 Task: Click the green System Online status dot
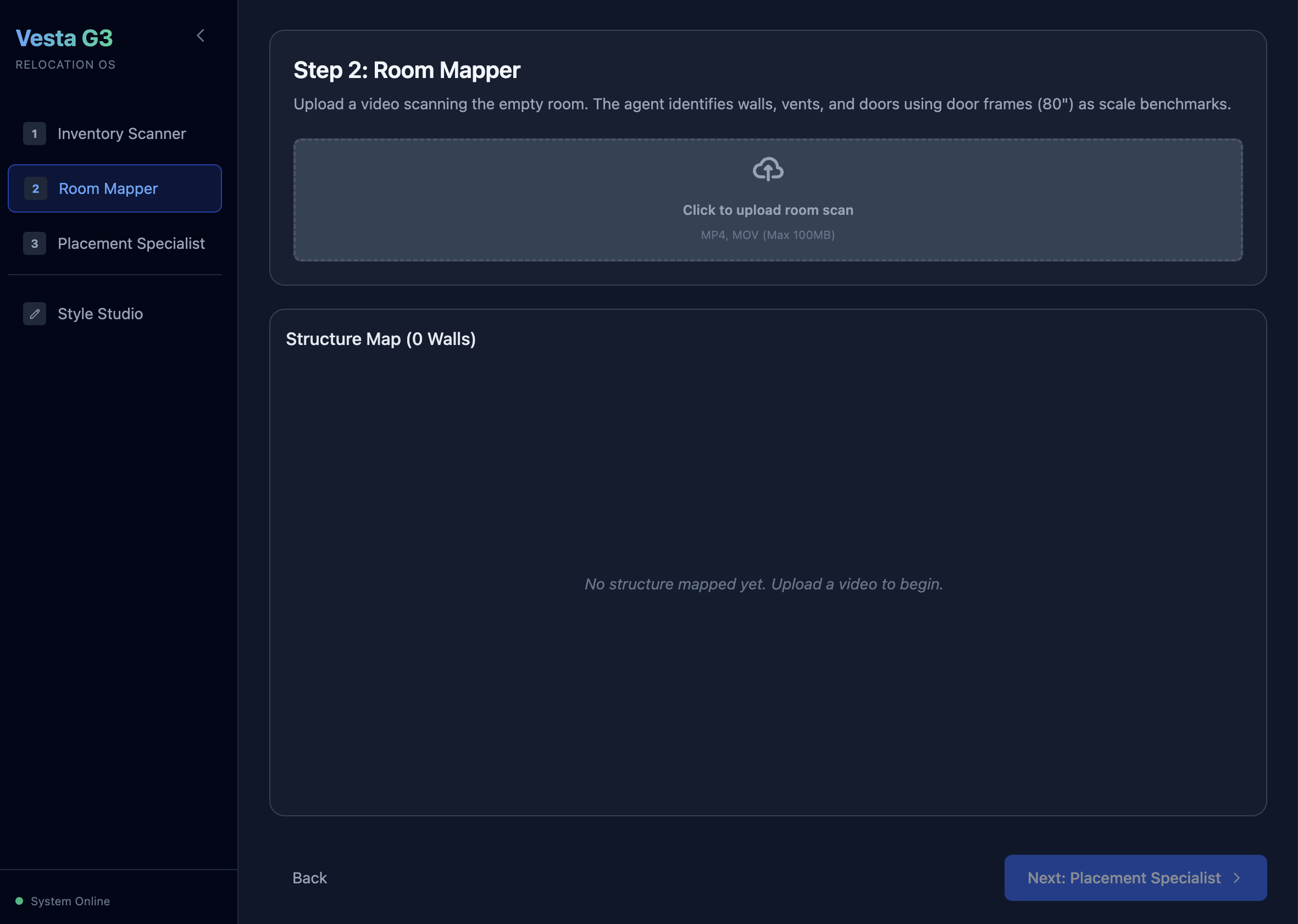coord(19,901)
